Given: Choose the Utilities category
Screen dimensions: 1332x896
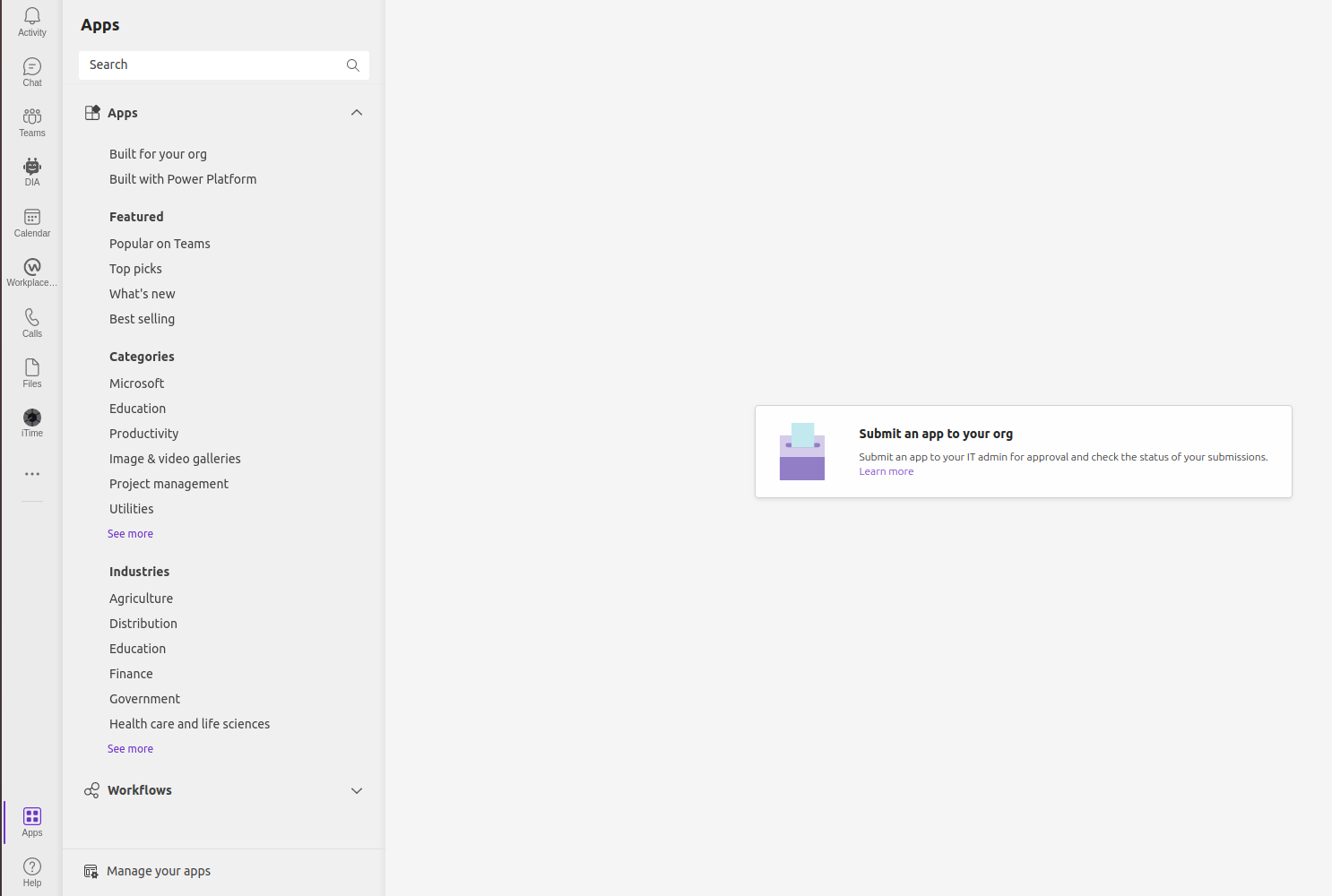Looking at the screenshot, I should 131,509.
